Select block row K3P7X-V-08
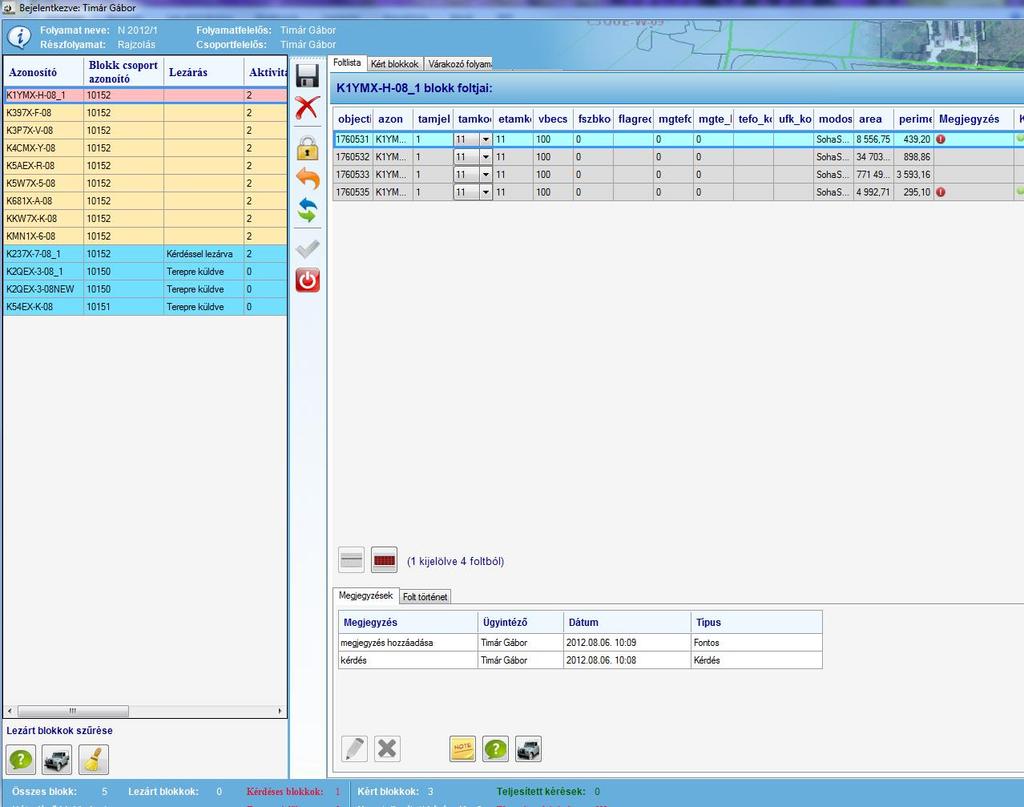 pos(145,131)
